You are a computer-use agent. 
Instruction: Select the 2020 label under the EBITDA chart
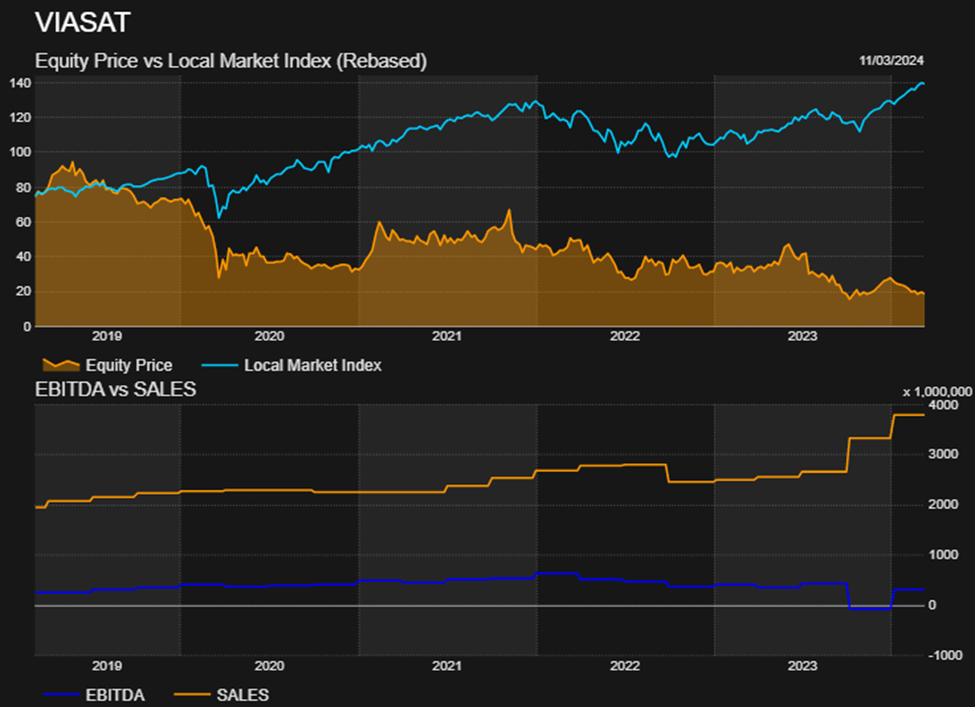coord(269,666)
